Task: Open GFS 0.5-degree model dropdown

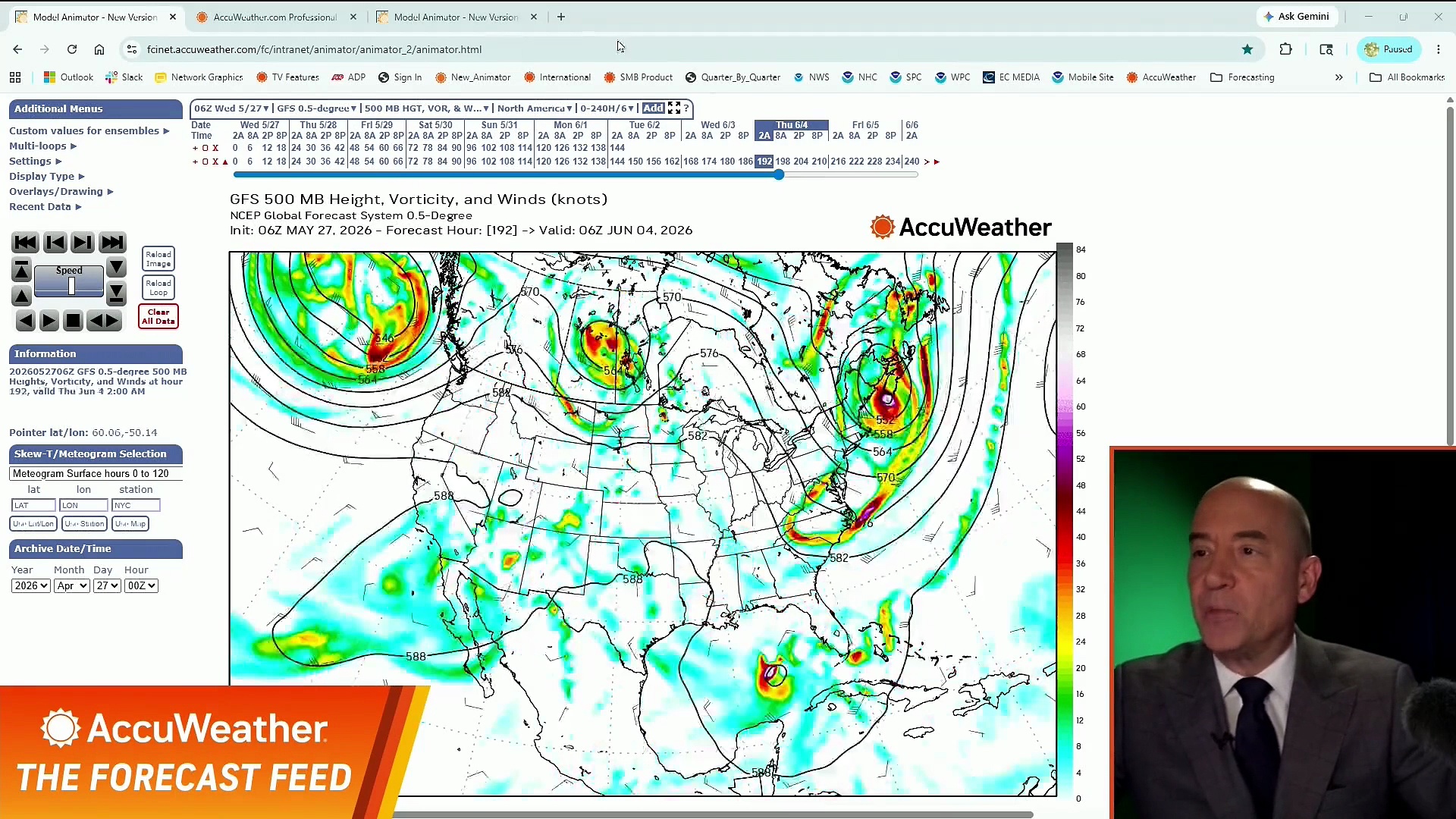Action: point(316,108)
